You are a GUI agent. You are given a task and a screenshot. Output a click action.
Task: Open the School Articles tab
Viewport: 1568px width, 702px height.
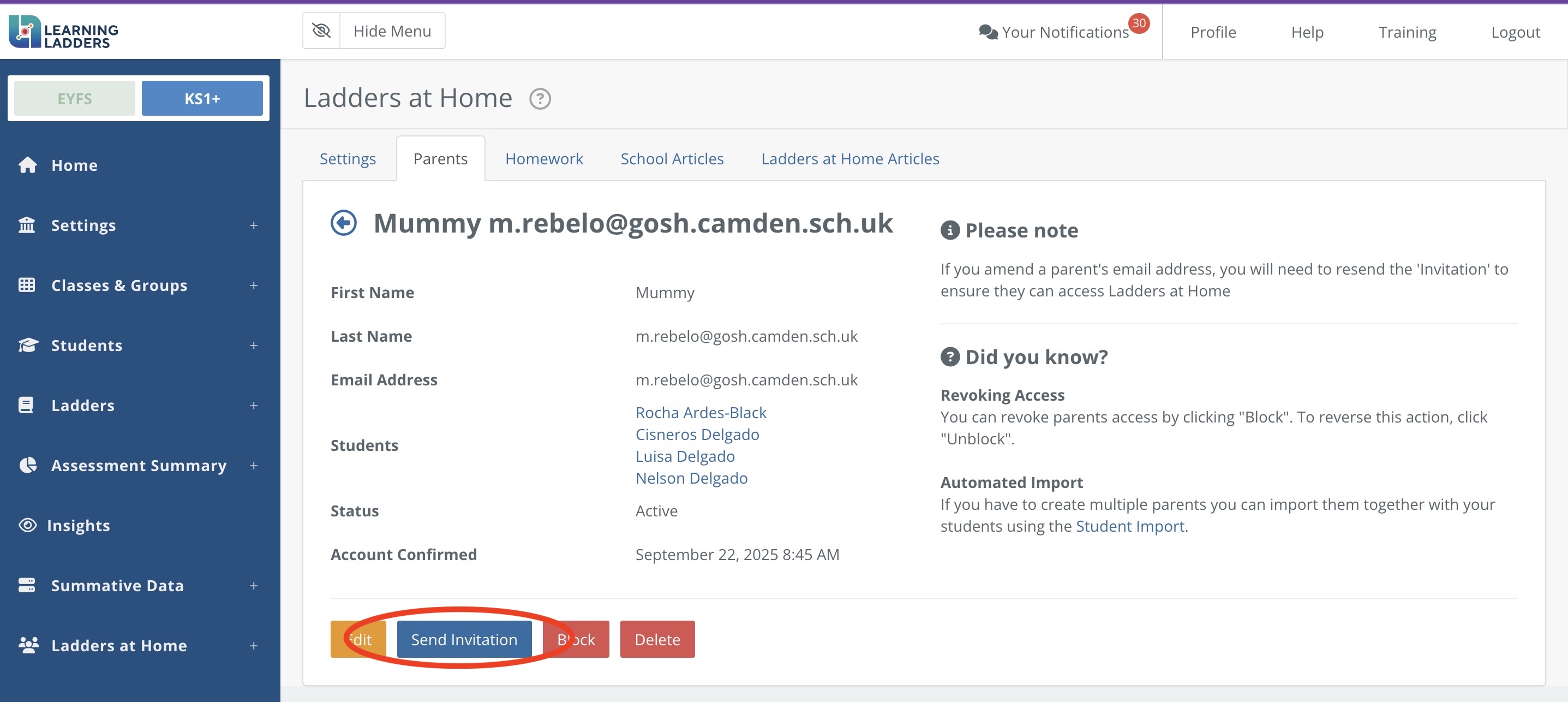pos(672,159)
